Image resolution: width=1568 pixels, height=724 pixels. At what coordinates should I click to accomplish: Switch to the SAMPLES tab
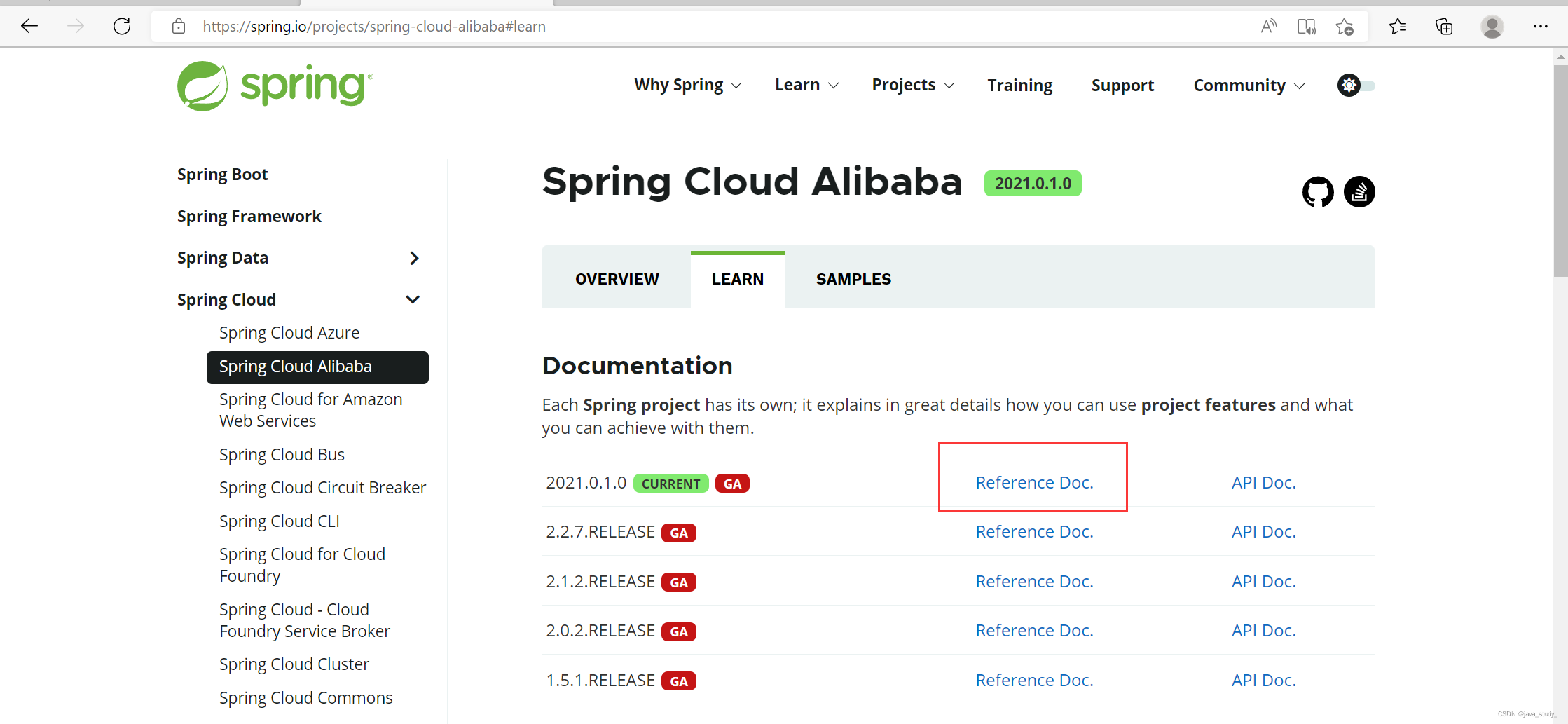(853, 279)
